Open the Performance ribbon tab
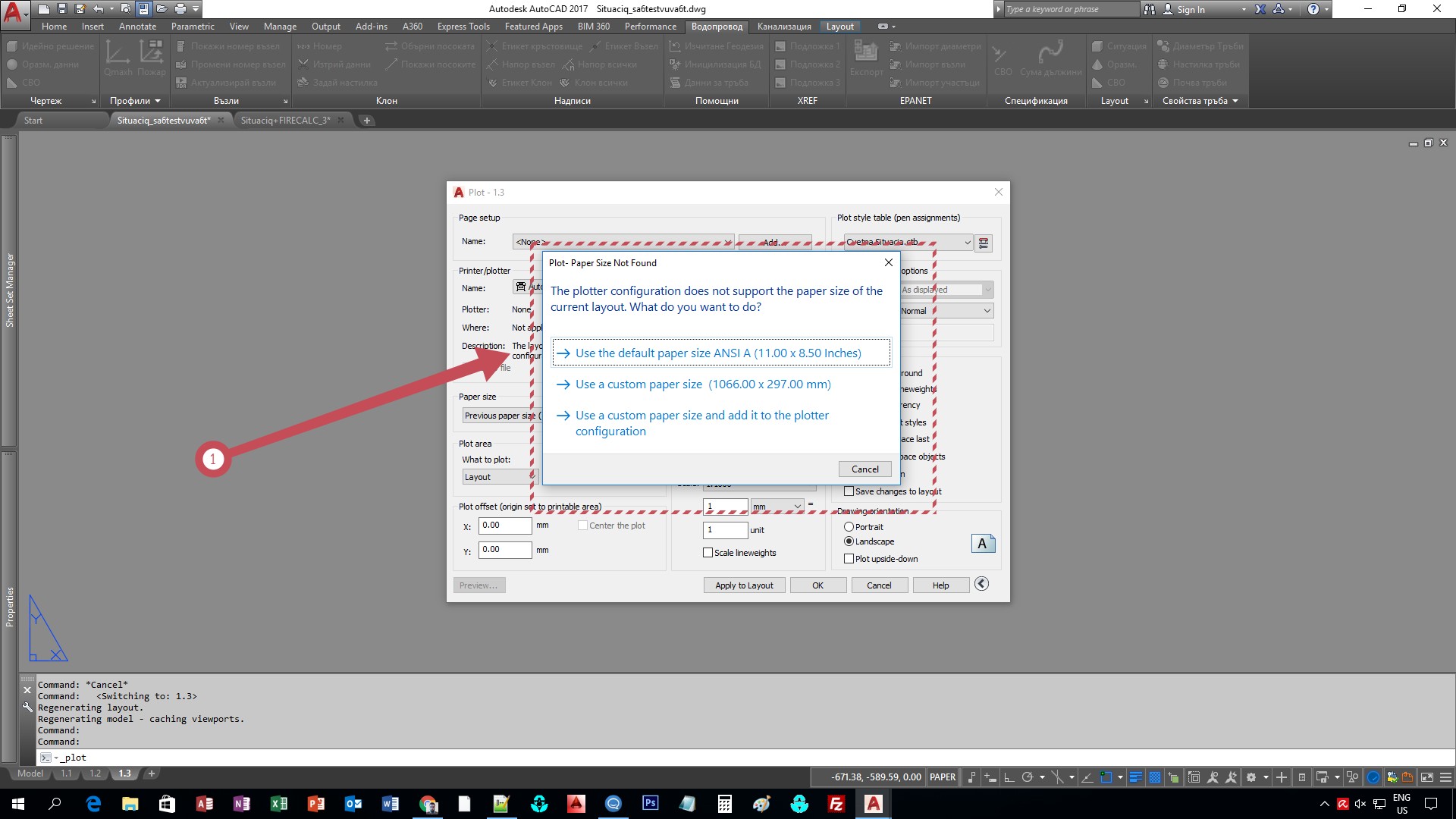 [650, 27]
